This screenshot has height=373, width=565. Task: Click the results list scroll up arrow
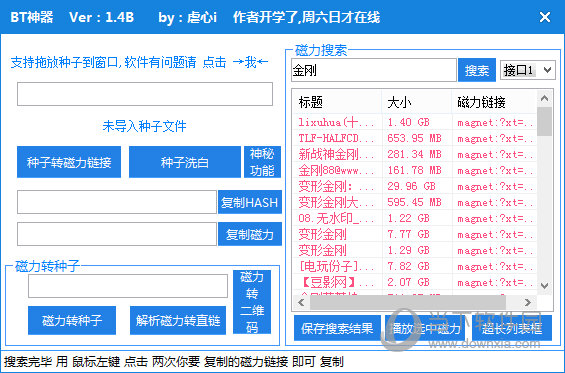[x=544, y=98]
